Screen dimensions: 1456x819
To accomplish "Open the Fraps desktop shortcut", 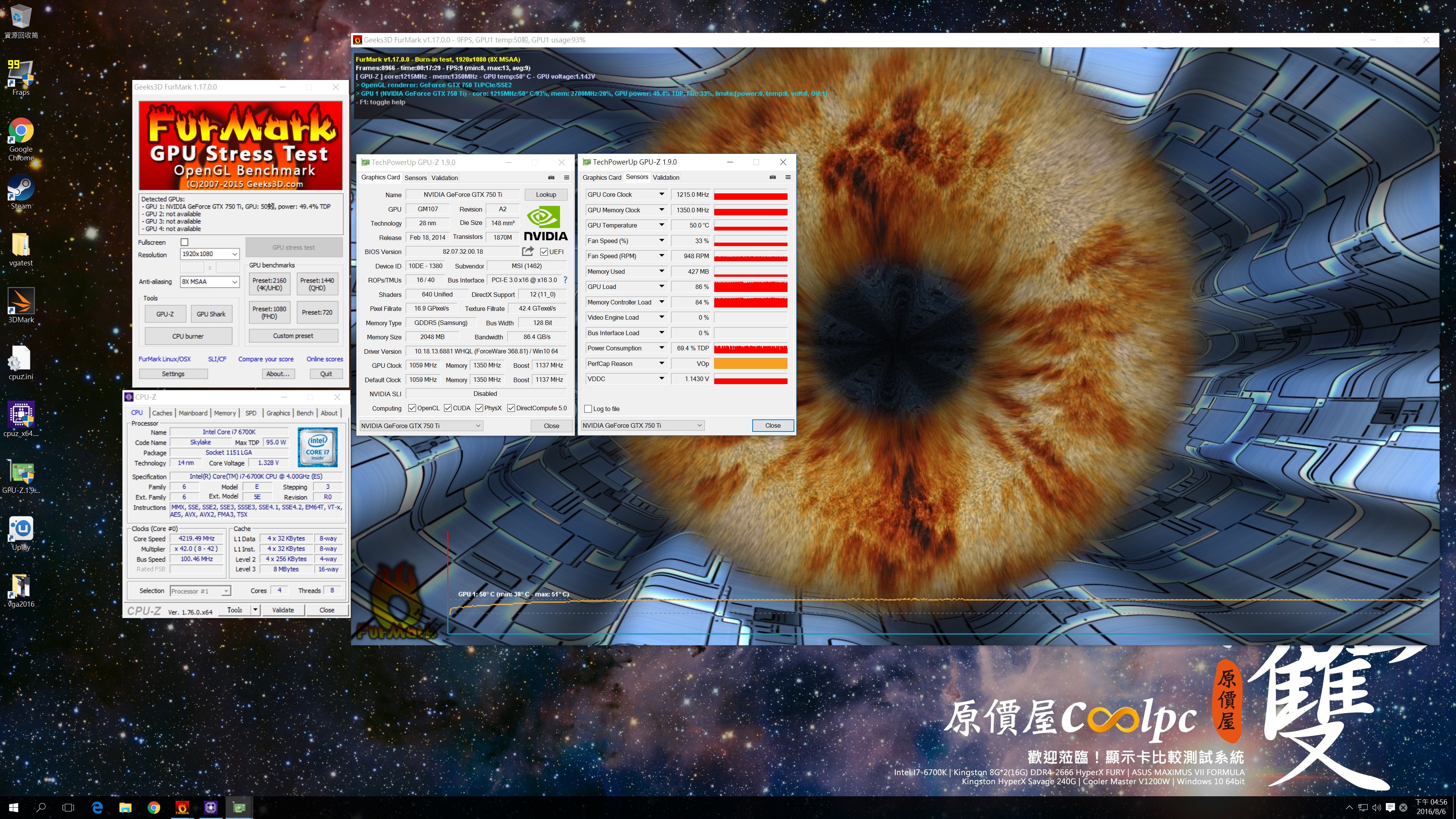I will [x=21, y=77].
